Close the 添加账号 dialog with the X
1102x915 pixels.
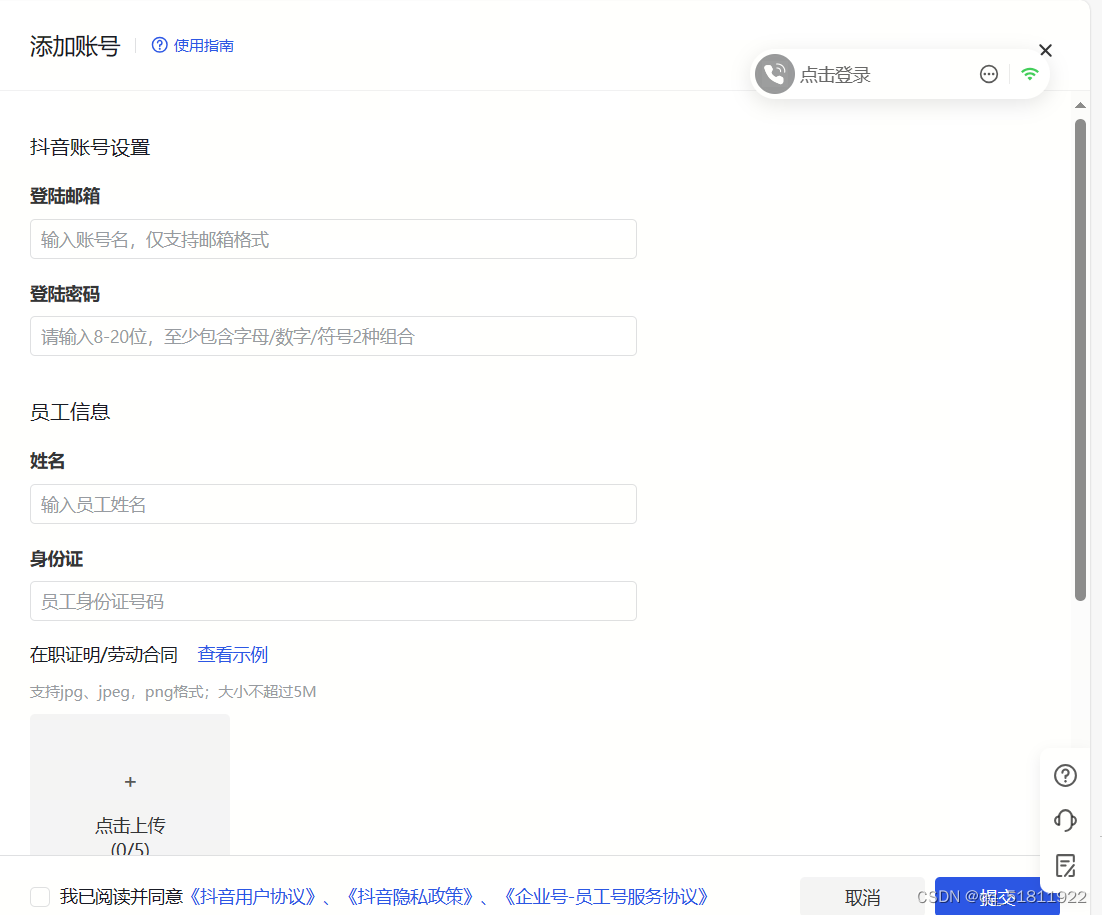1045,51
